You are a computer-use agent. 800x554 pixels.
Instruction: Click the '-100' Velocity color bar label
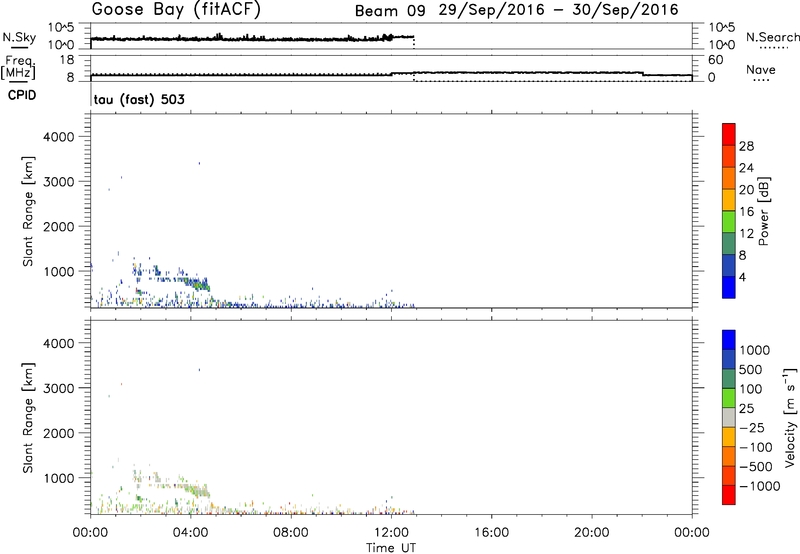[756, 447]
